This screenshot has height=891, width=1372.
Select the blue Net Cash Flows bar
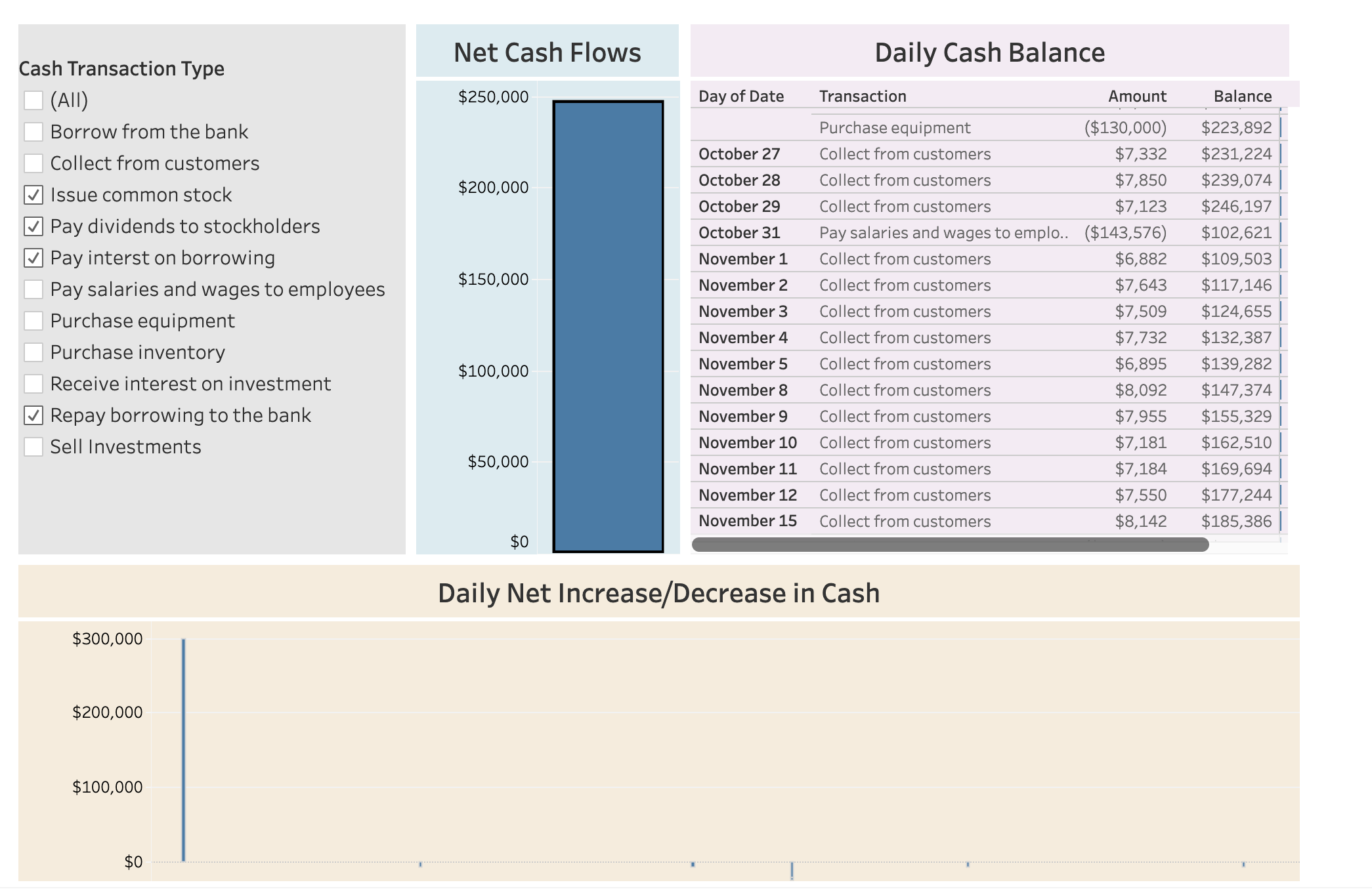[x=607, y=321]
